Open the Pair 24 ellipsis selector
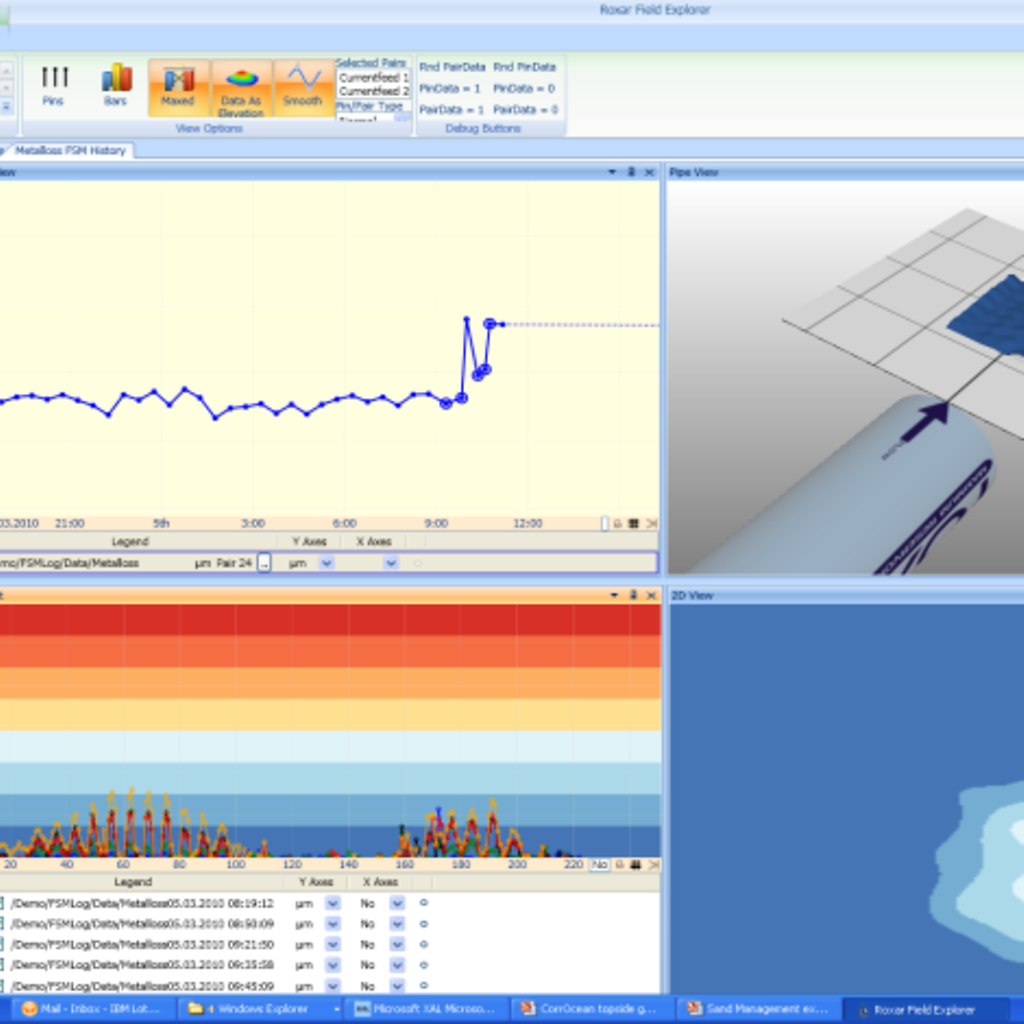 tap(264, 563)
